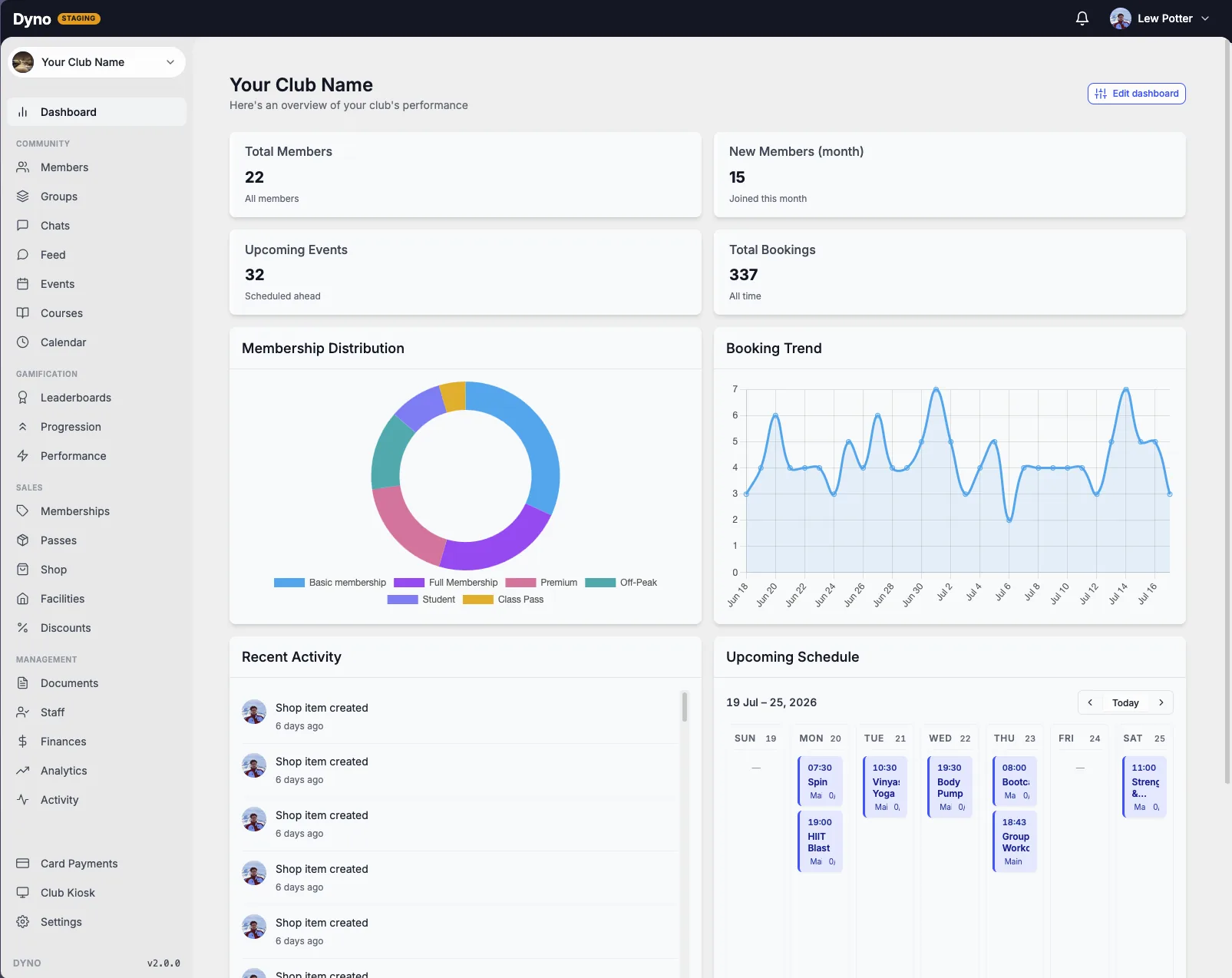This screenshot has width=1232, height=978.
Task: Click the Today button in schedule
Action: tap(1125, 702)
